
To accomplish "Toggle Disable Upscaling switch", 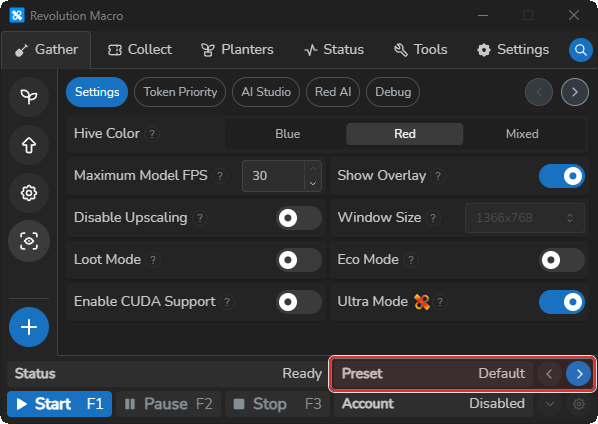I will (x=299, y=218).
